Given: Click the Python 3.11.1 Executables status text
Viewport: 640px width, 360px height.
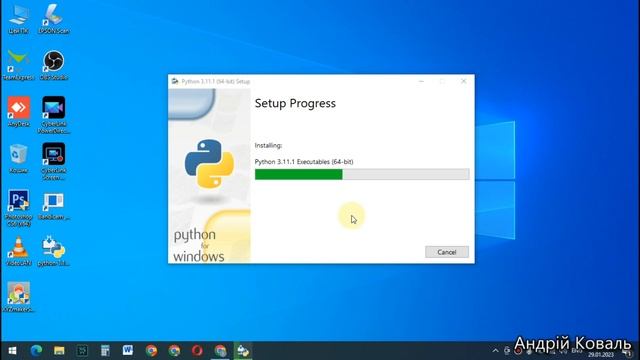Looking at the screenshot, I should coord(304,162).
